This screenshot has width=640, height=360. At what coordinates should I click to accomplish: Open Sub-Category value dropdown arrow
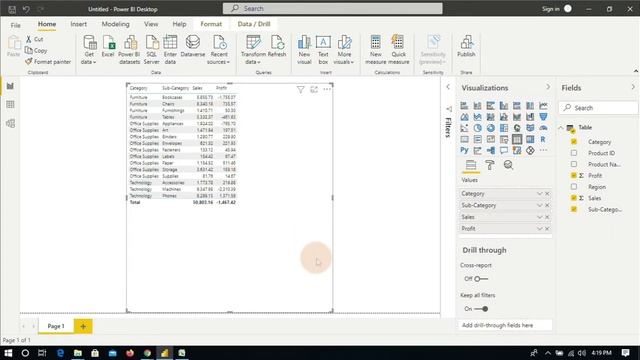(x=540, y=205)
